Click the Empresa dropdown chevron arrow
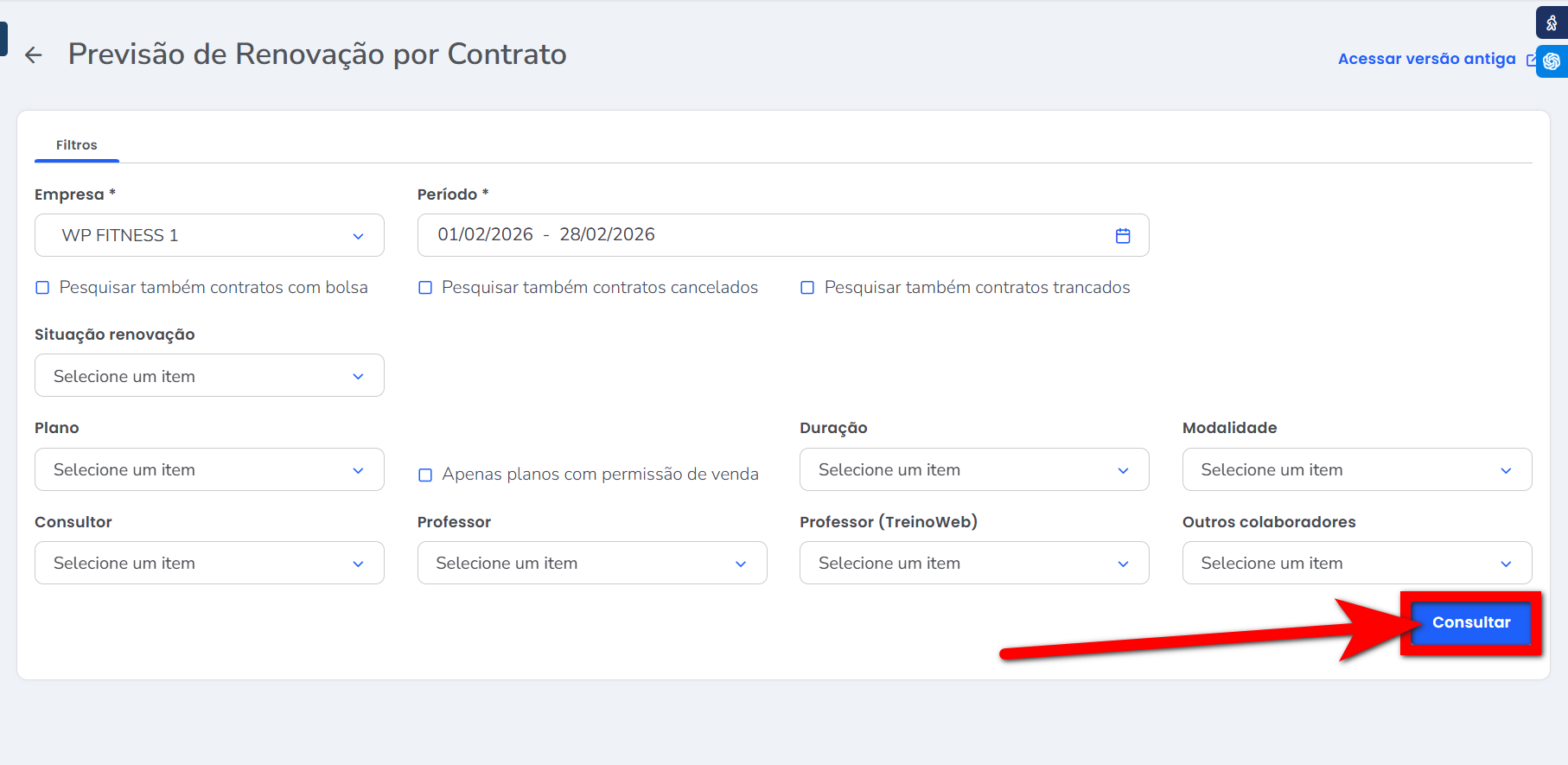 [358, 236]
